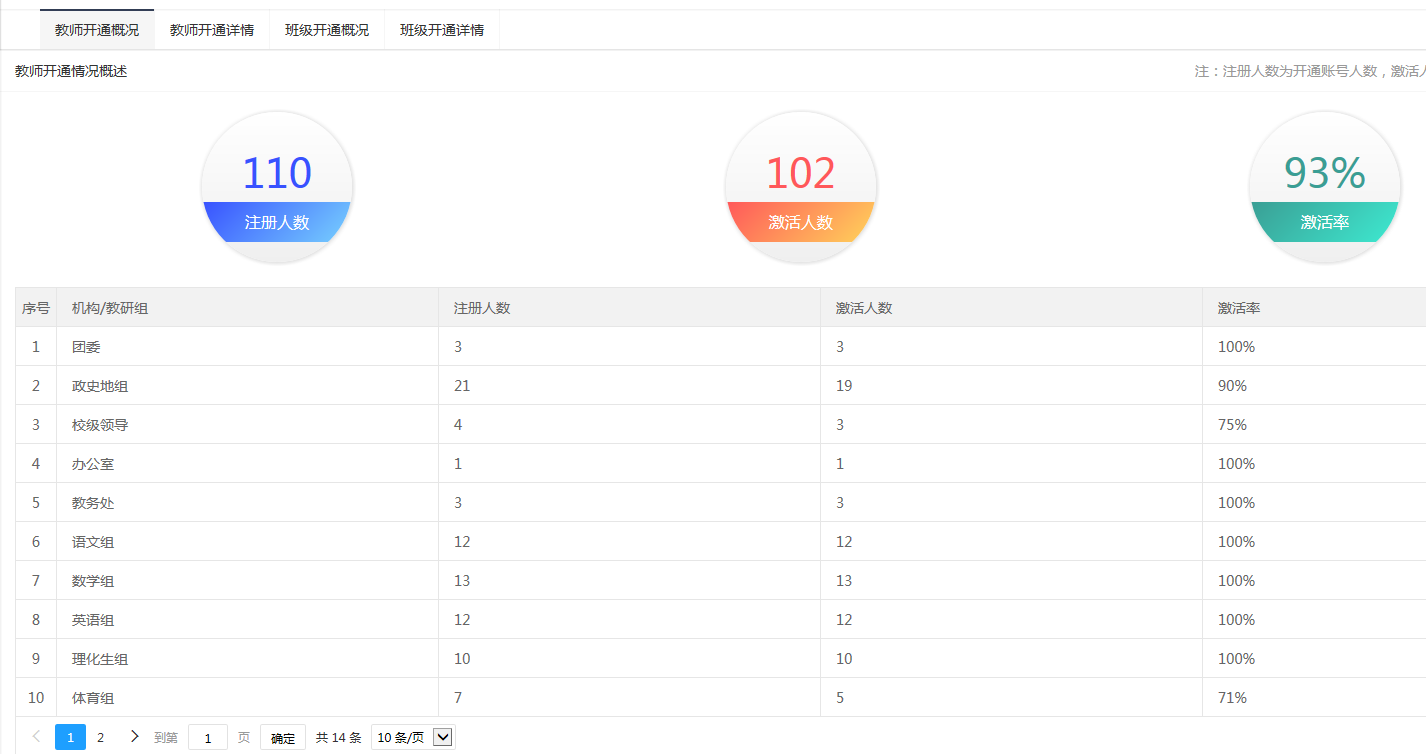Screen dimensions: 1426x754
Task: Select the 班级开通详情 tab
Action: click(x=442, y=30)
